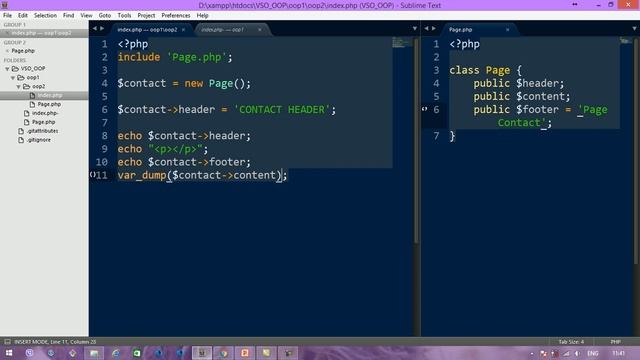The width and height of the screenshot is (640, 360).
Task: Open Page.php under the oop2 folder
Action: click(49, 104)
